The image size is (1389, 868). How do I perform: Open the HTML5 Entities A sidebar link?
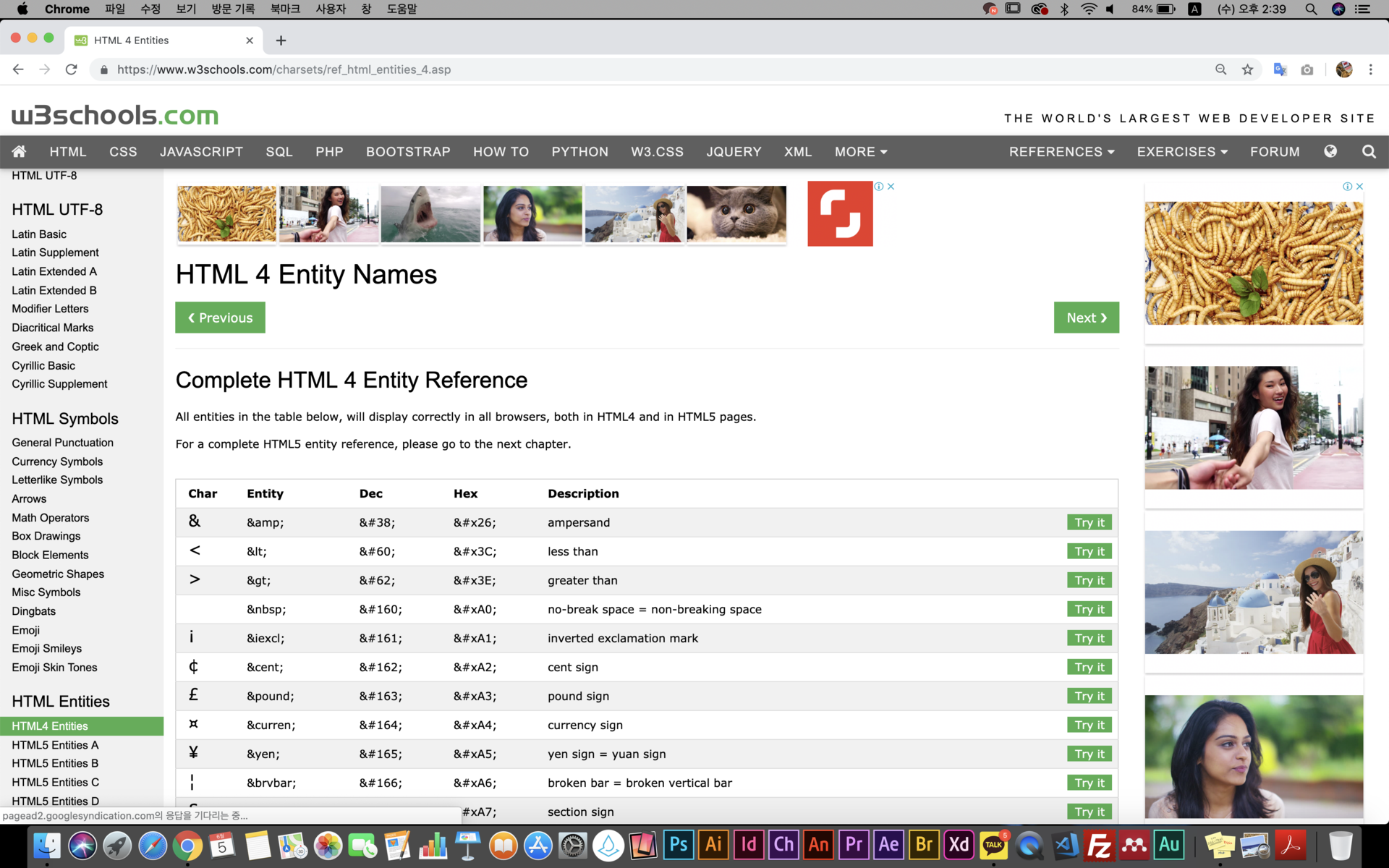[55, 744]
